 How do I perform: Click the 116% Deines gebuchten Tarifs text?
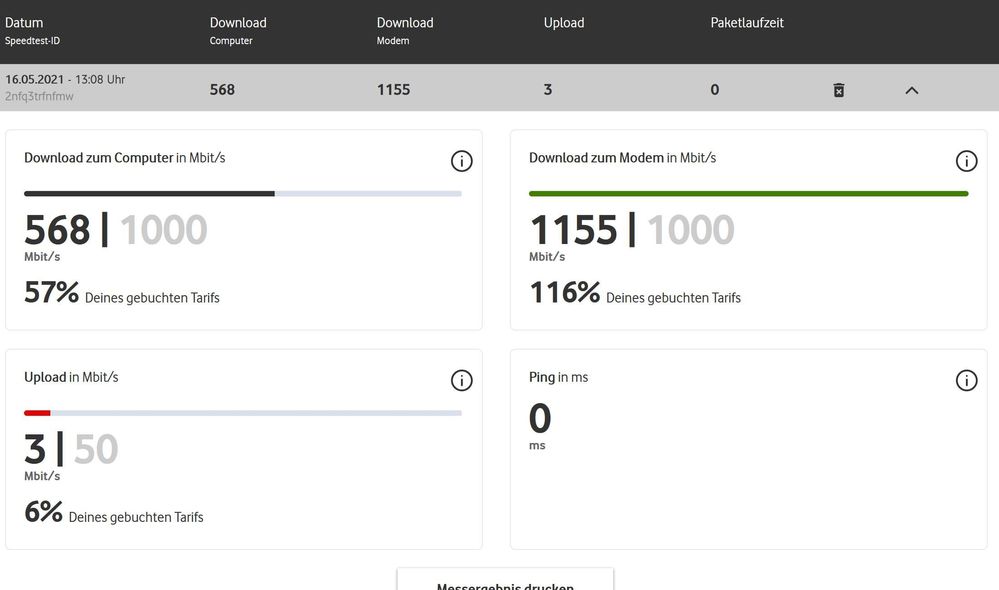point(635,294)
